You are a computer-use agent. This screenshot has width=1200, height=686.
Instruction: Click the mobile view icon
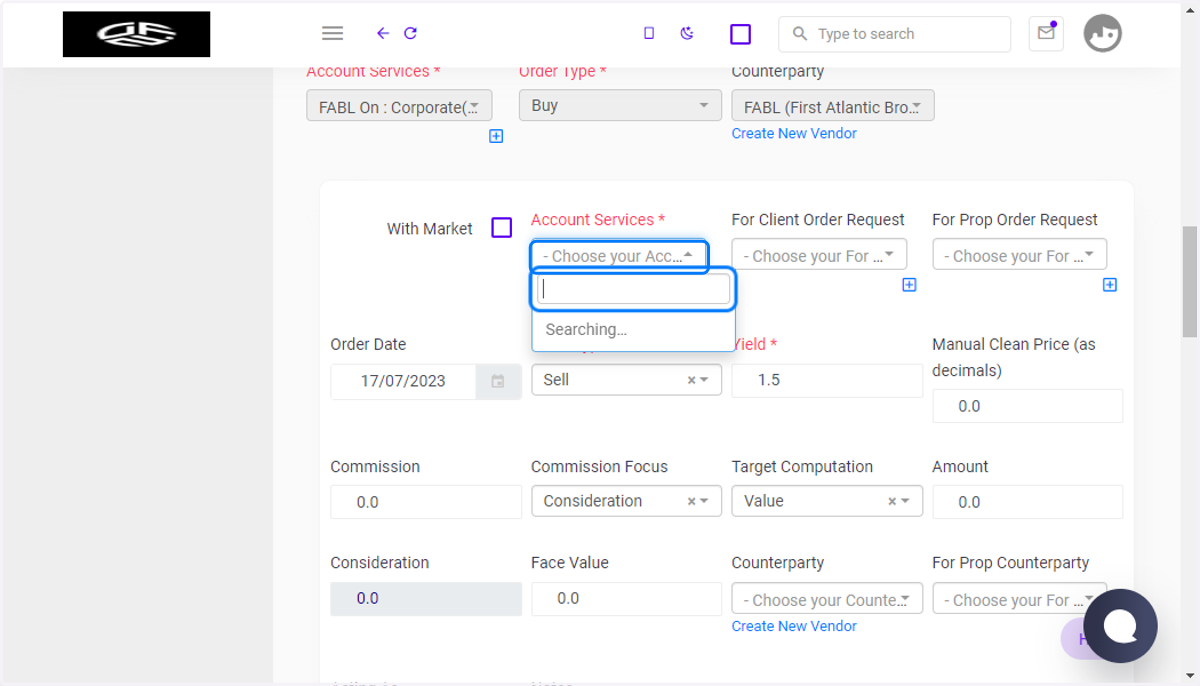coord(649,33)
